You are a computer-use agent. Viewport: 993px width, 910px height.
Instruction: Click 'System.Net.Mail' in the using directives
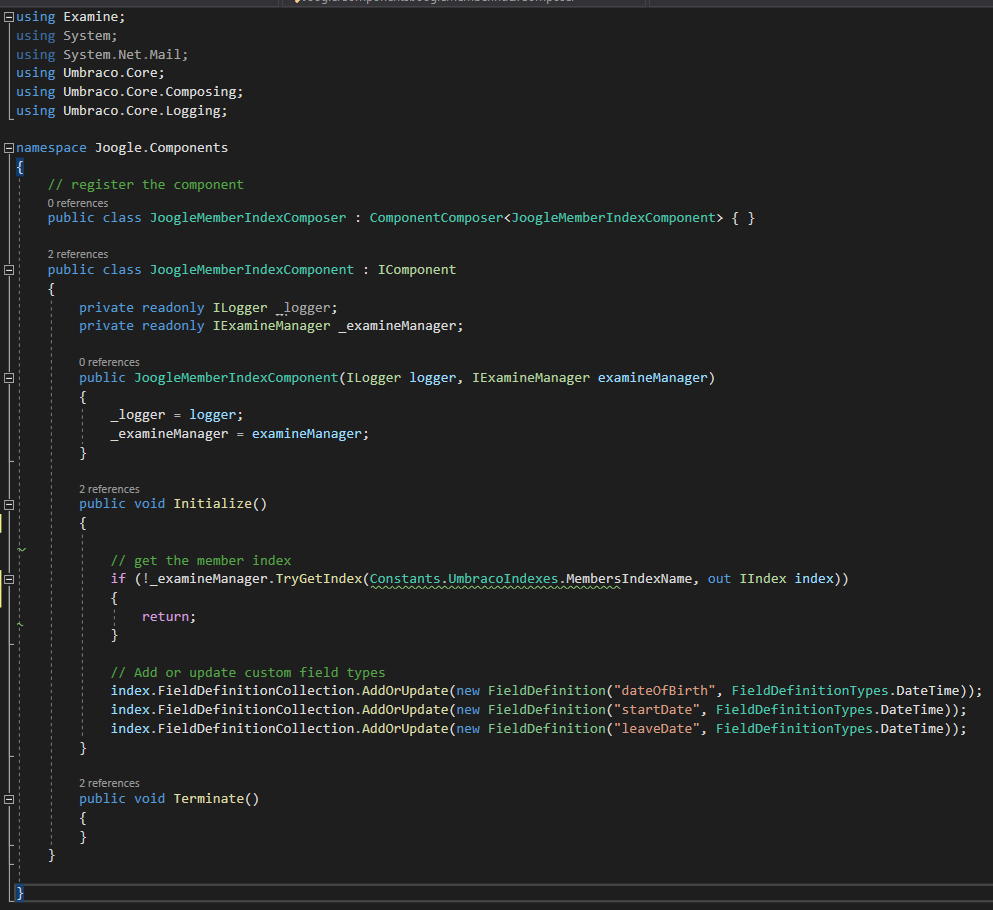tap(122, 55)
